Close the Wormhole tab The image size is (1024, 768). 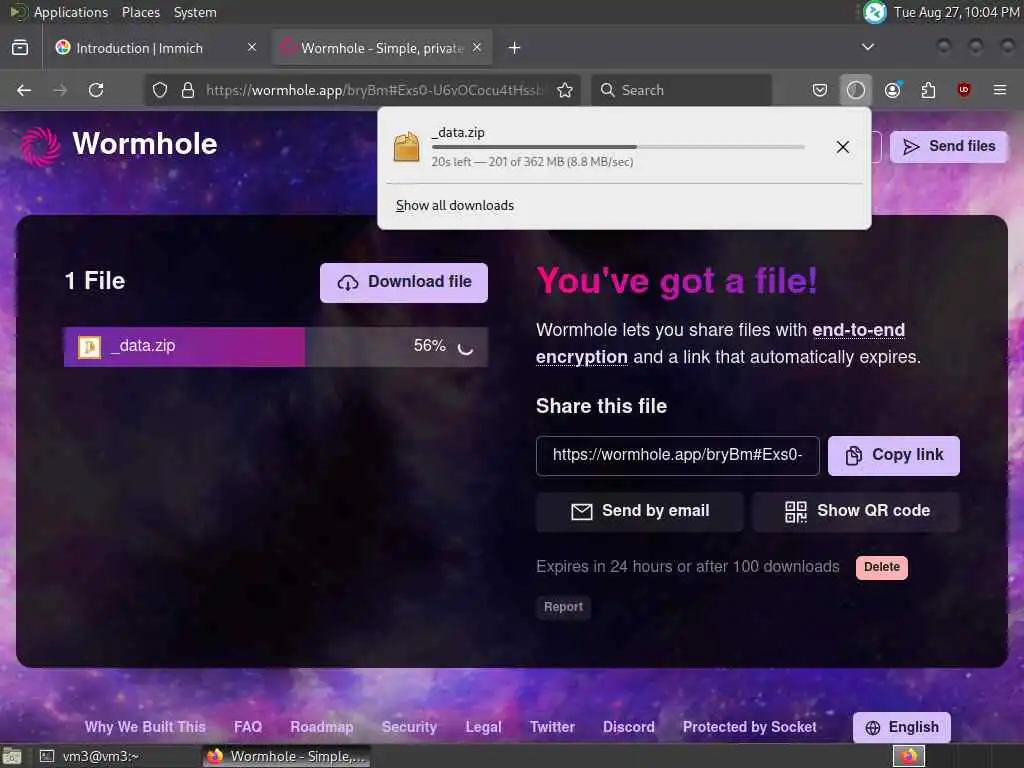pos(477,48)
